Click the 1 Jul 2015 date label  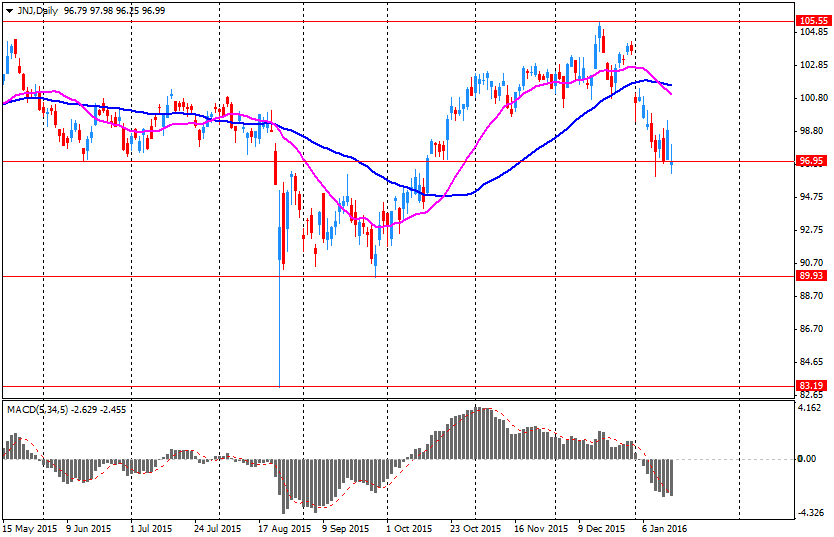click(x=152, y=528)
